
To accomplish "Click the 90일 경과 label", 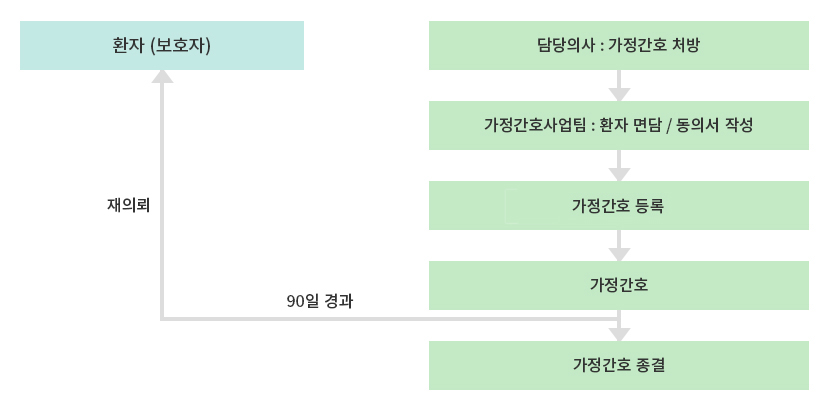I will pyautogui.click(x=320, y=301).
